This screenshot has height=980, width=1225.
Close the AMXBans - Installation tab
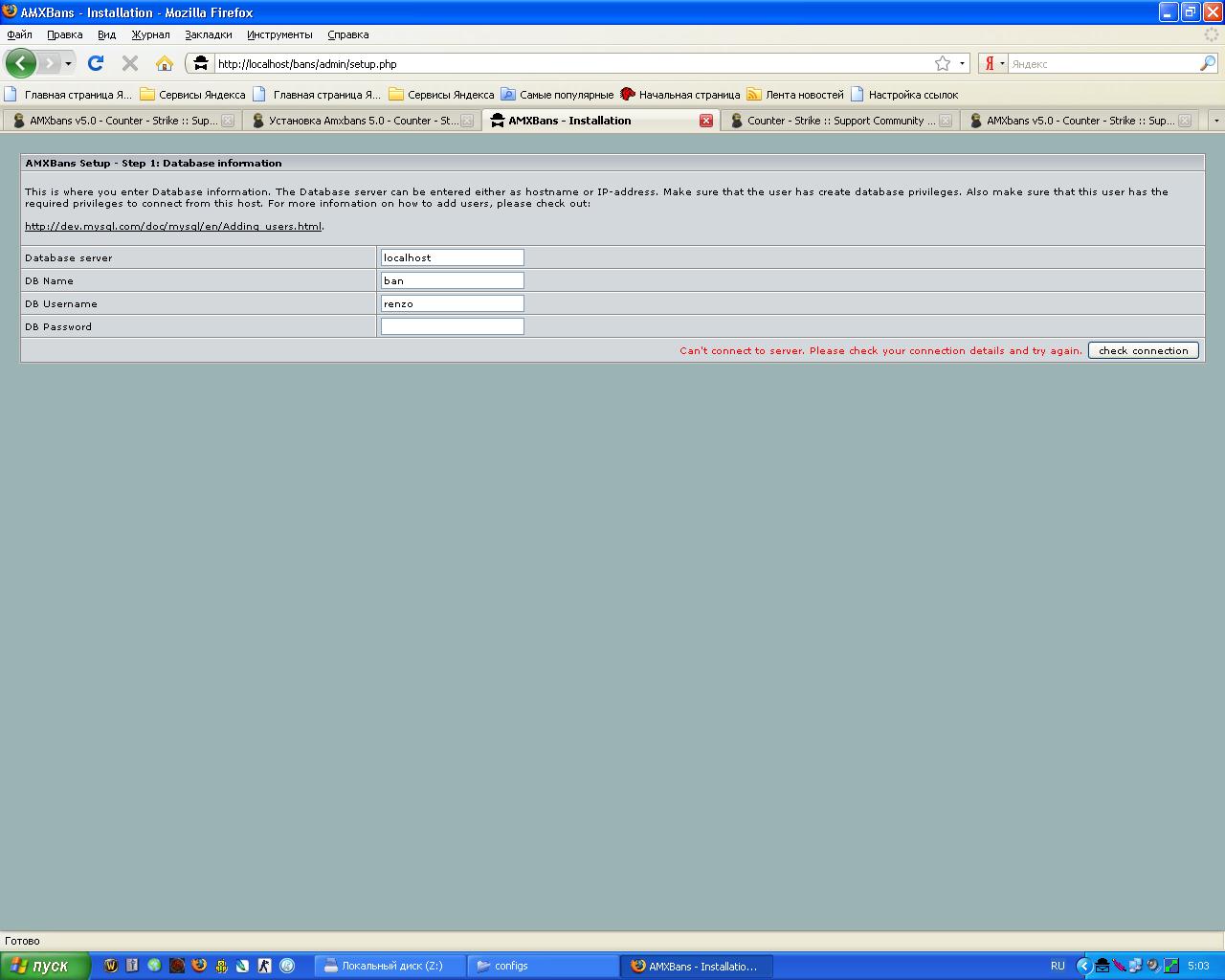pyautogui.click(x=706, y=121)
